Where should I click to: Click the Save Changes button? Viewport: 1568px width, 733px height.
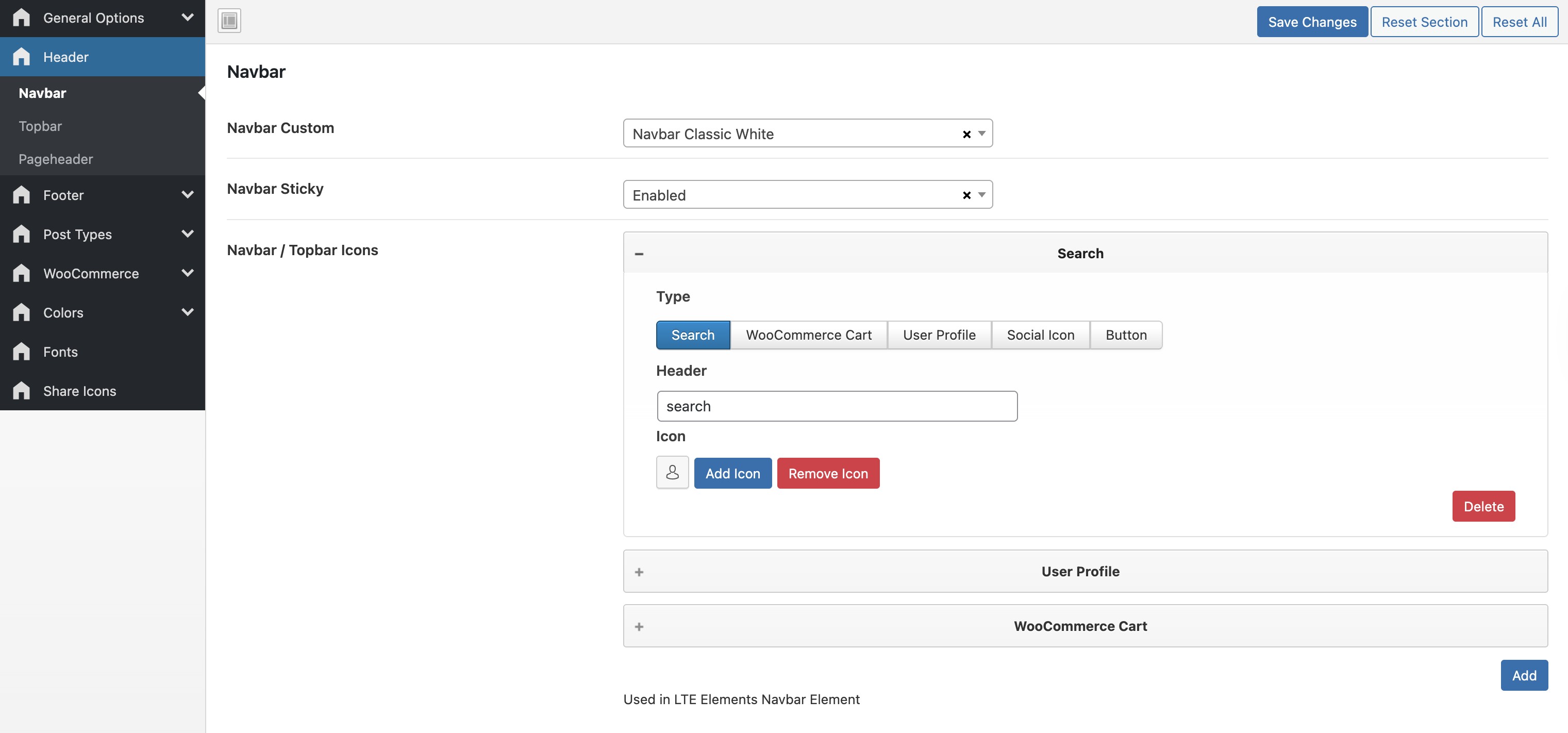(1312, 22)
